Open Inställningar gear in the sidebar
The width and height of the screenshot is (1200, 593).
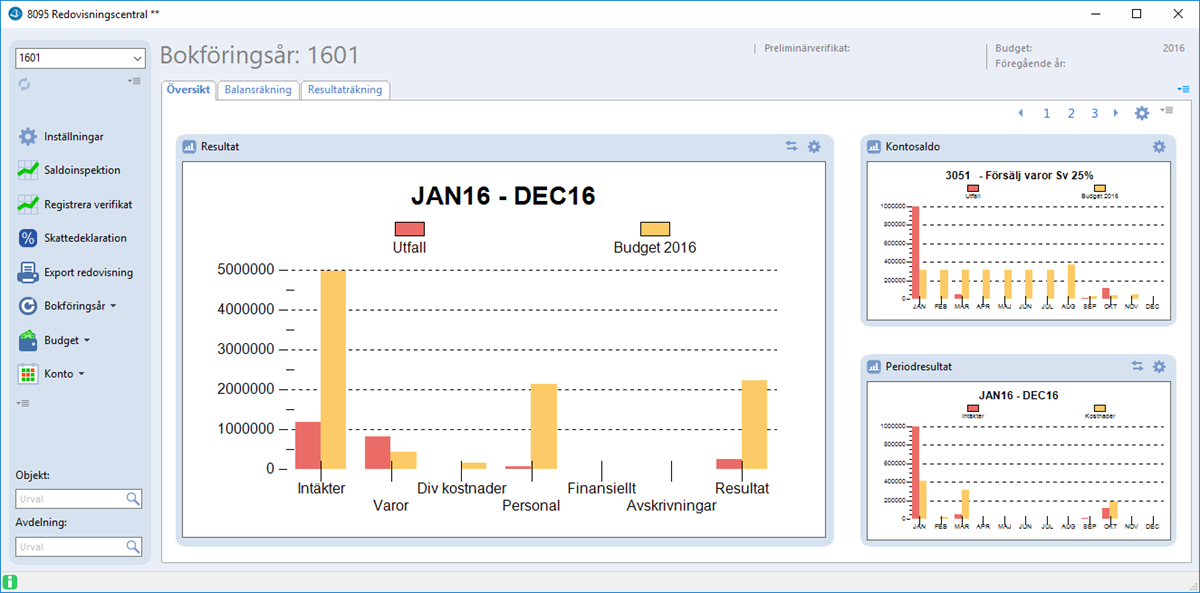pos(28,136)
